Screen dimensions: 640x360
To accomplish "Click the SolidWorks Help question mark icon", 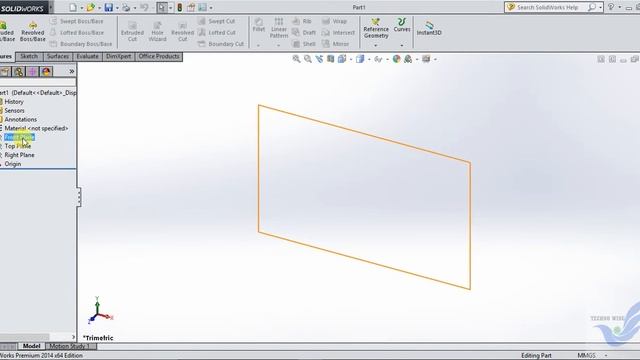I will click(611, 7).
